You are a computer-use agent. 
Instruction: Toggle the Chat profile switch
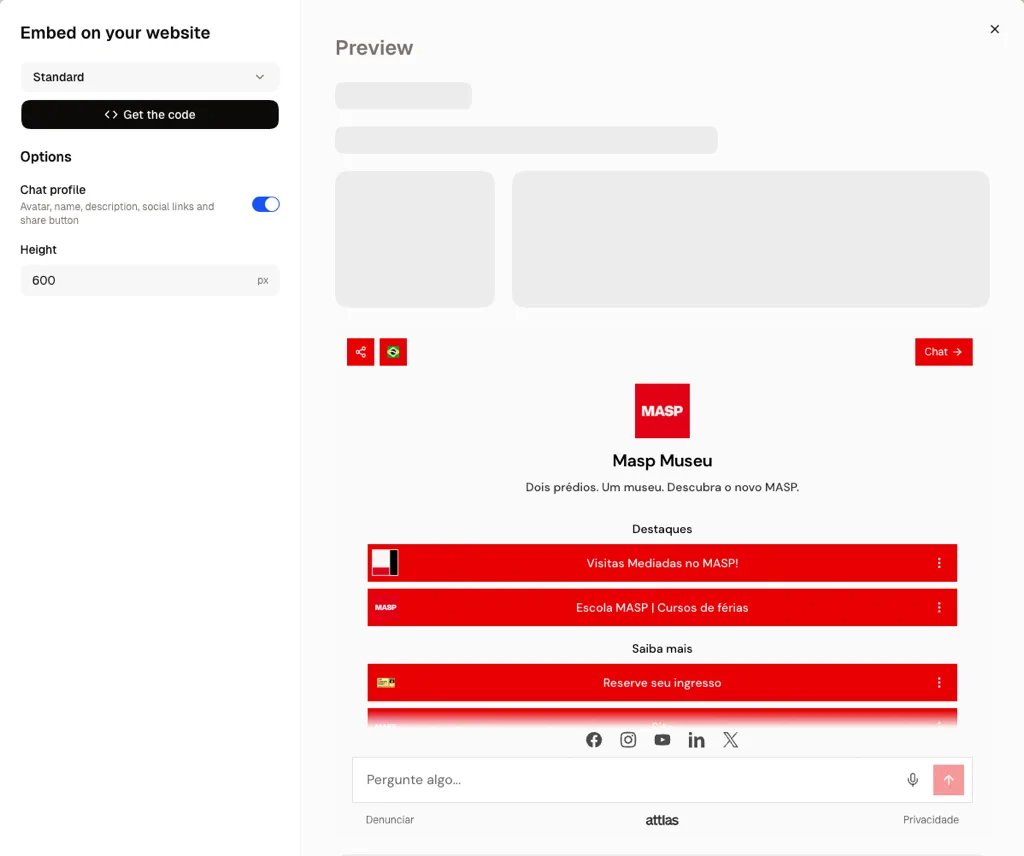coord(266,204)
